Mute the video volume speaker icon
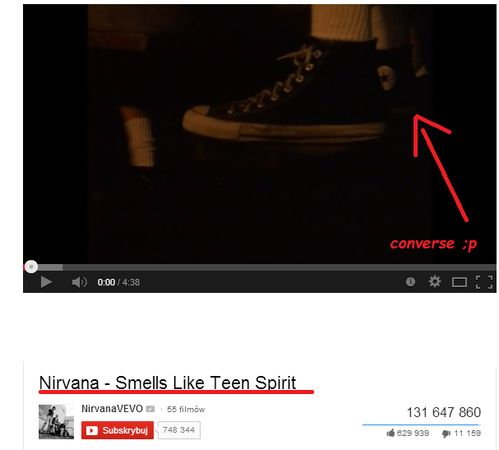Image resolution: width=499 pixels, height=450 pixels. (79, 282)
